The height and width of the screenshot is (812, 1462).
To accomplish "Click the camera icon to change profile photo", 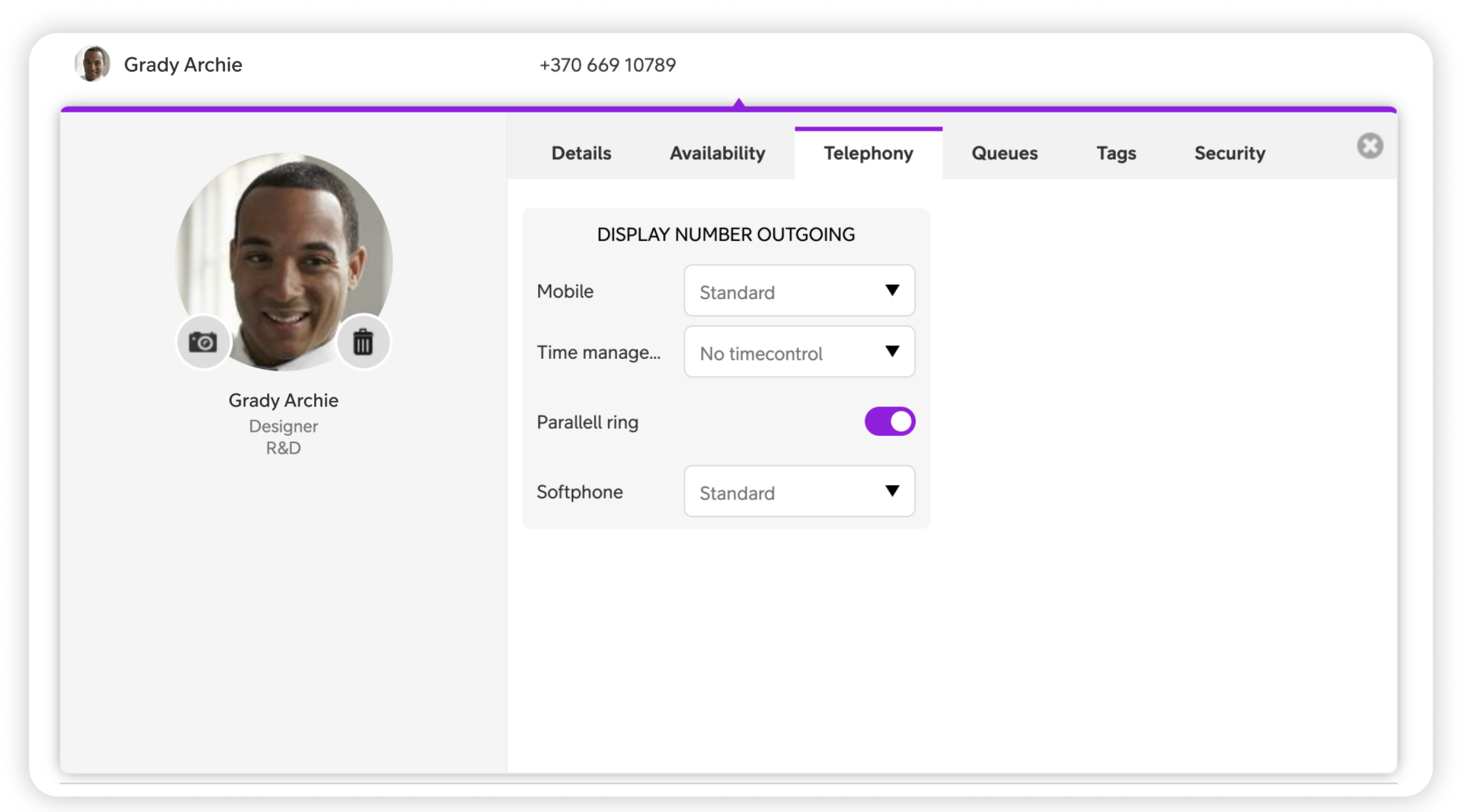I will (x=203, y=342).
